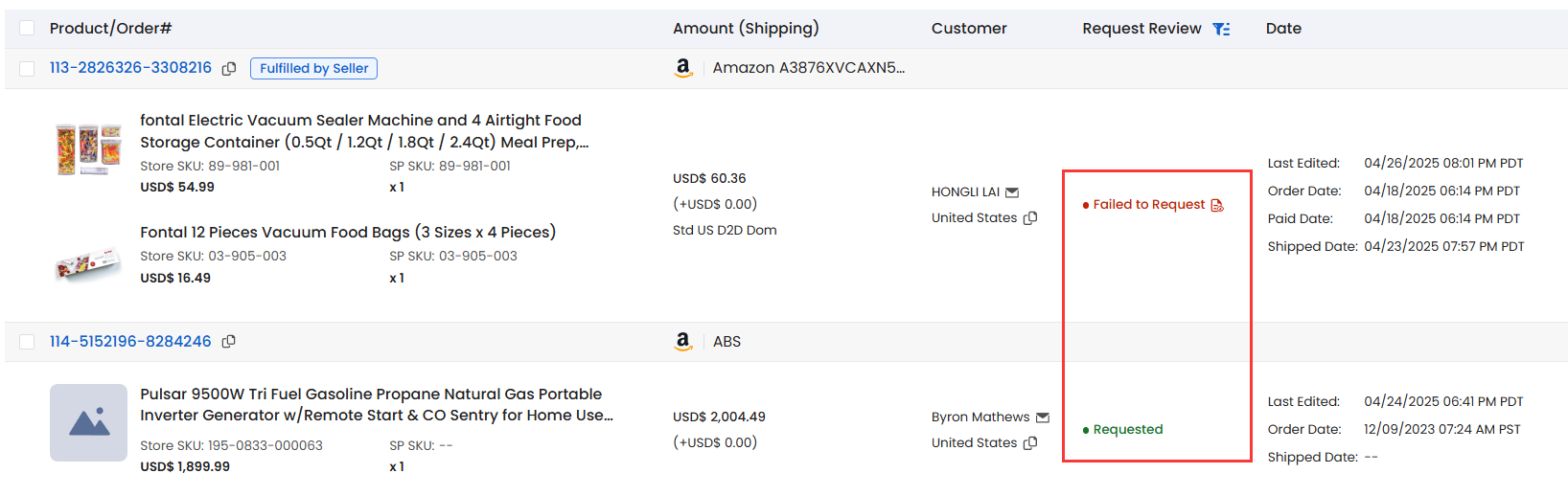Image resolution: width=1568 pixels, height=496 pixels.
Task: Copy Byron Mathews' United States address
Action: point(1030,443)
